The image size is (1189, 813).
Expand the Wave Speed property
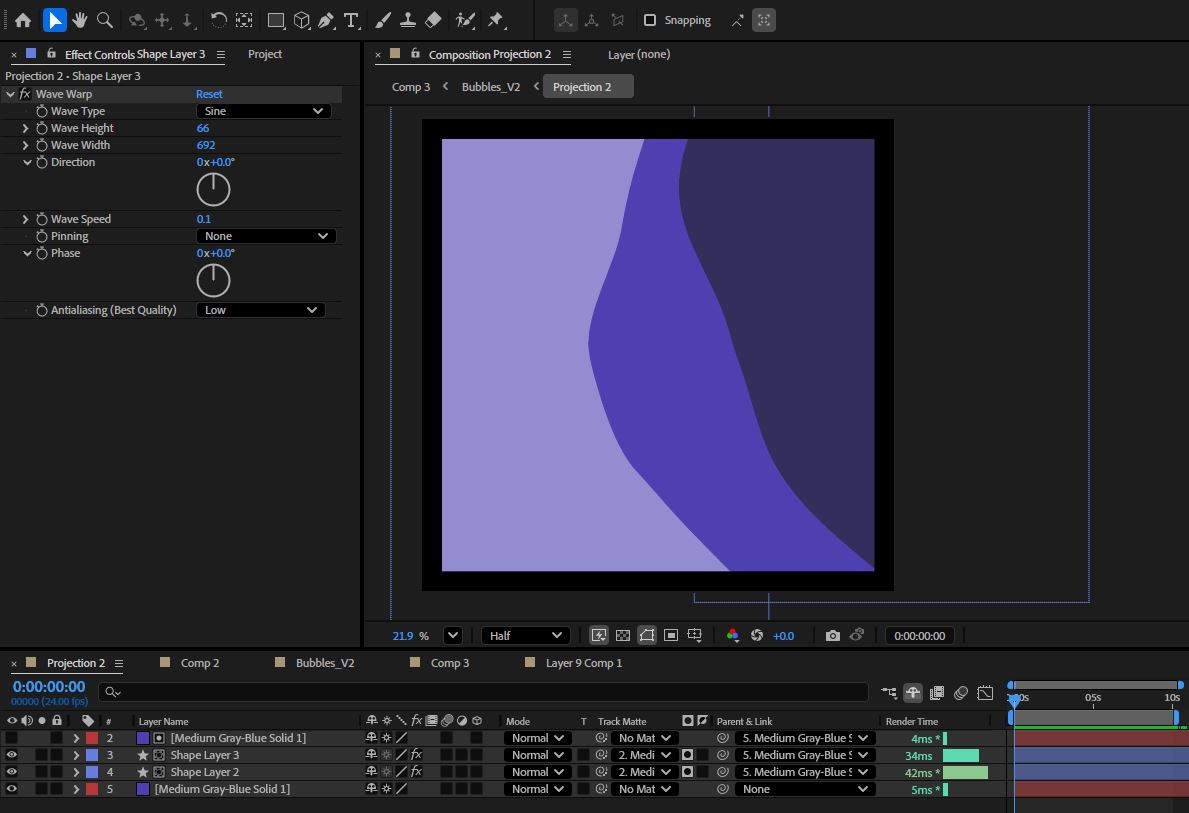pyautogui.click(x=26, y=219)
